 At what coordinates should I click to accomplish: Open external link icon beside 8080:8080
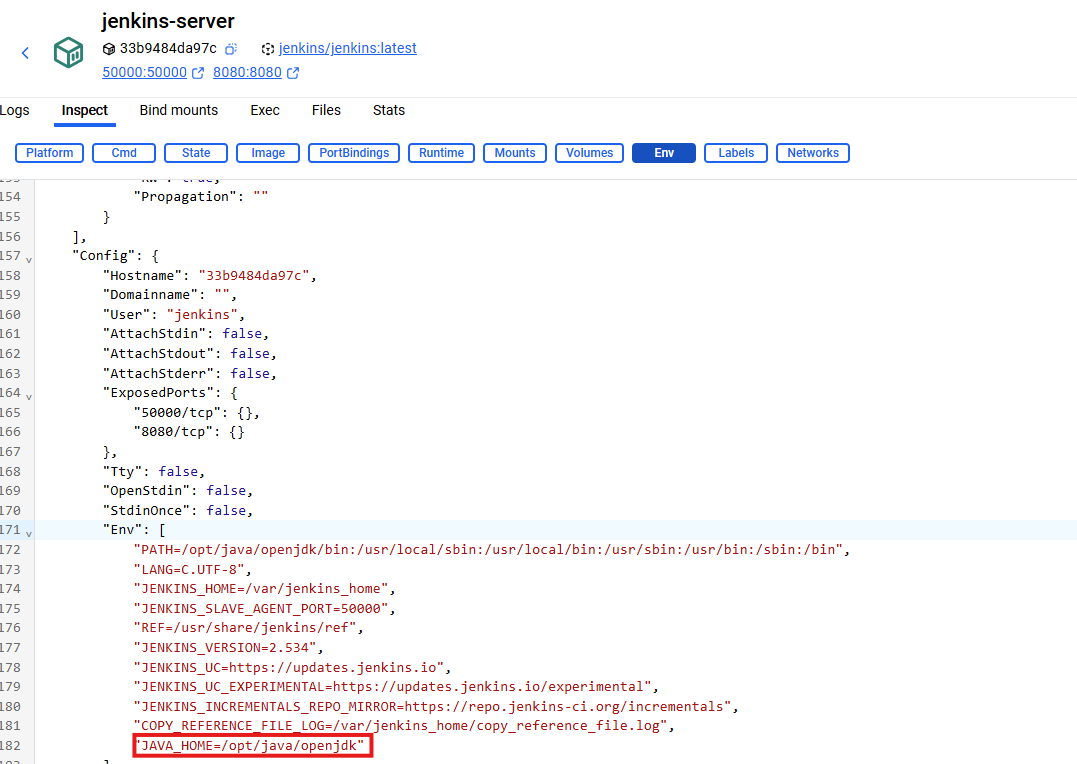[293, 73]
